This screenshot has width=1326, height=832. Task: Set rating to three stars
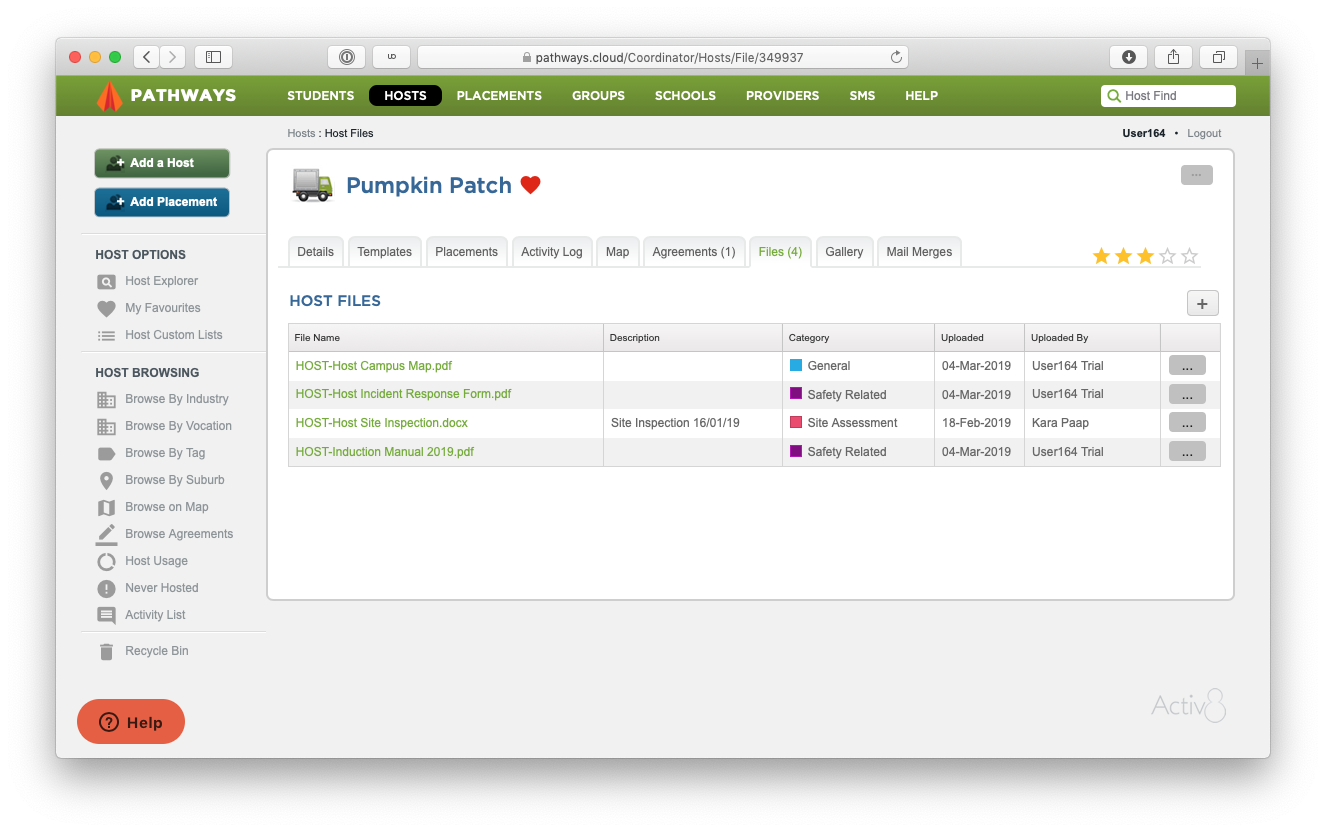click(x=1145, y=256)
